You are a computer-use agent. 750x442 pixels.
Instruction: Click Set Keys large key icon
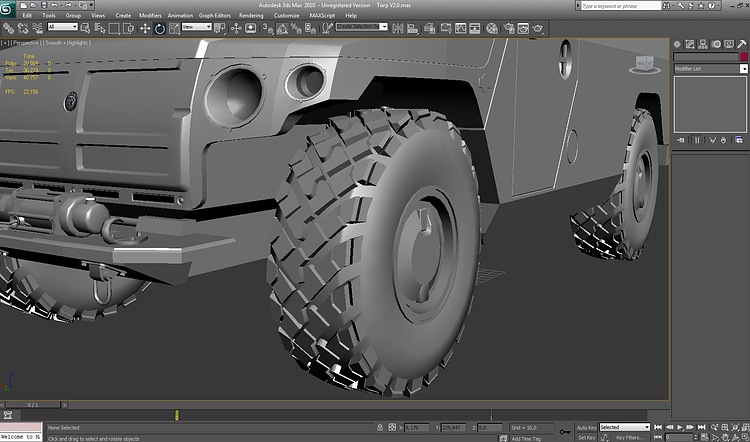[565, 432]
